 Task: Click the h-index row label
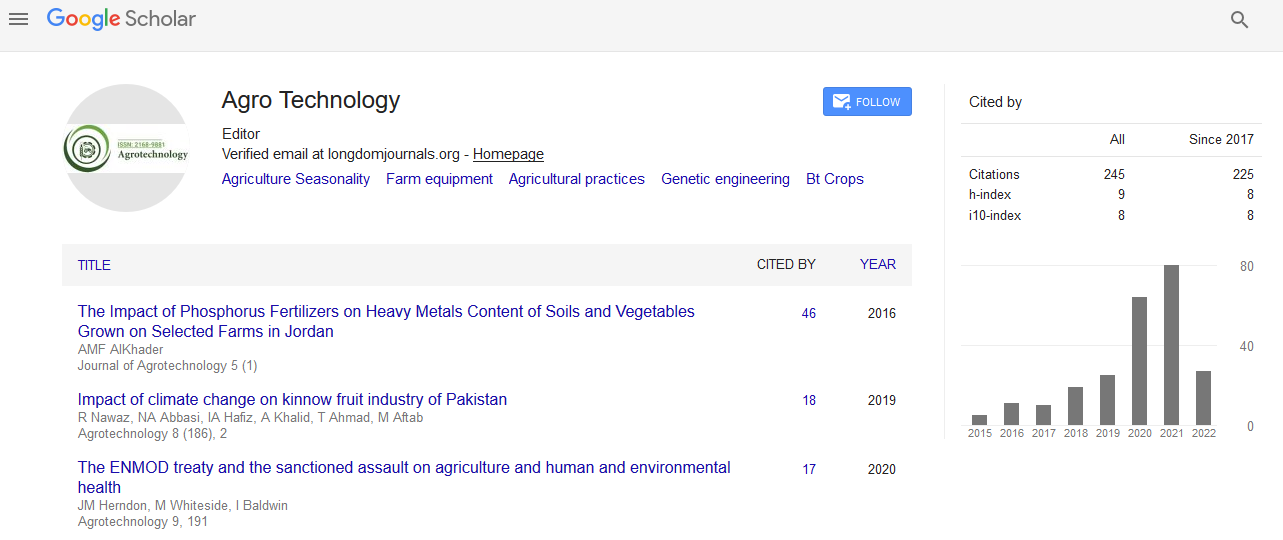[x=990, y=195]
